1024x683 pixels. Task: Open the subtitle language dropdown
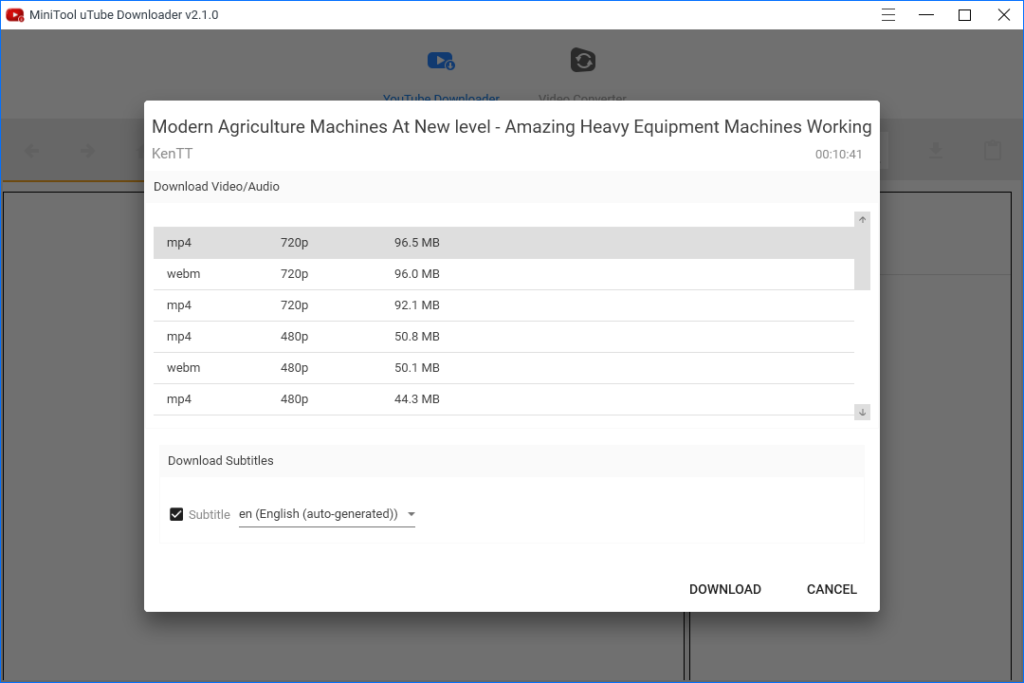click(x=327, y=514)
